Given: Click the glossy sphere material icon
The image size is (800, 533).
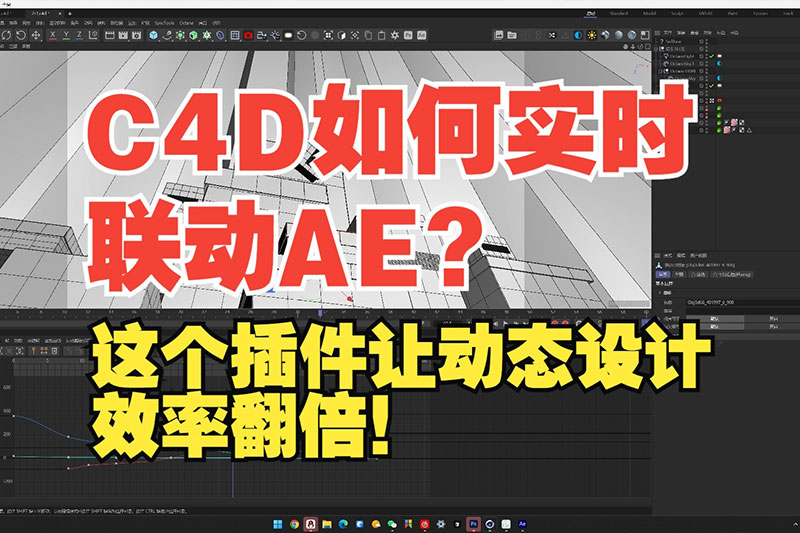Looking at the screenshot, I should click(618, 35).
